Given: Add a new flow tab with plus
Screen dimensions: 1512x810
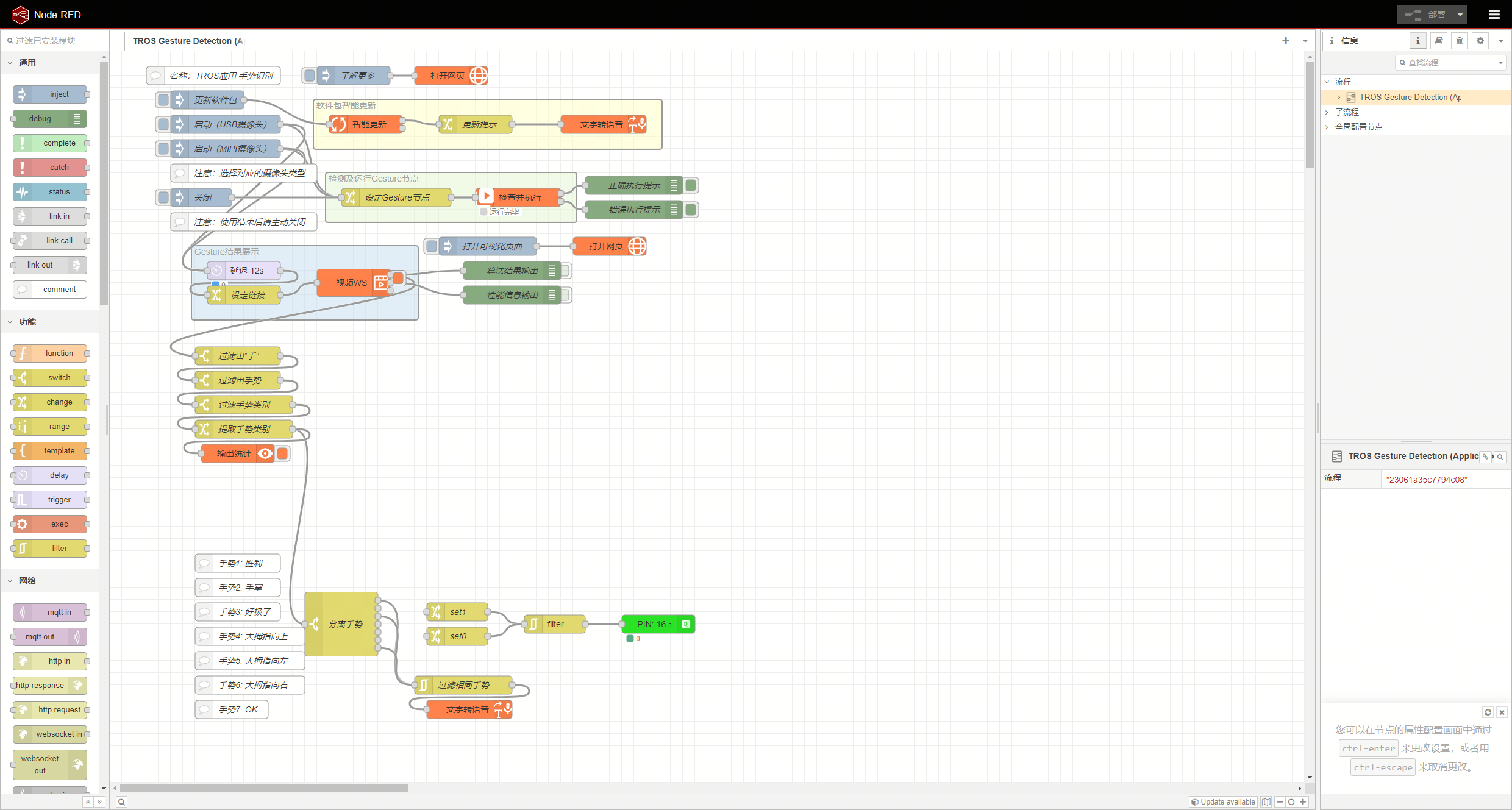Looking at the screenshot, I should coord(1286,41).
